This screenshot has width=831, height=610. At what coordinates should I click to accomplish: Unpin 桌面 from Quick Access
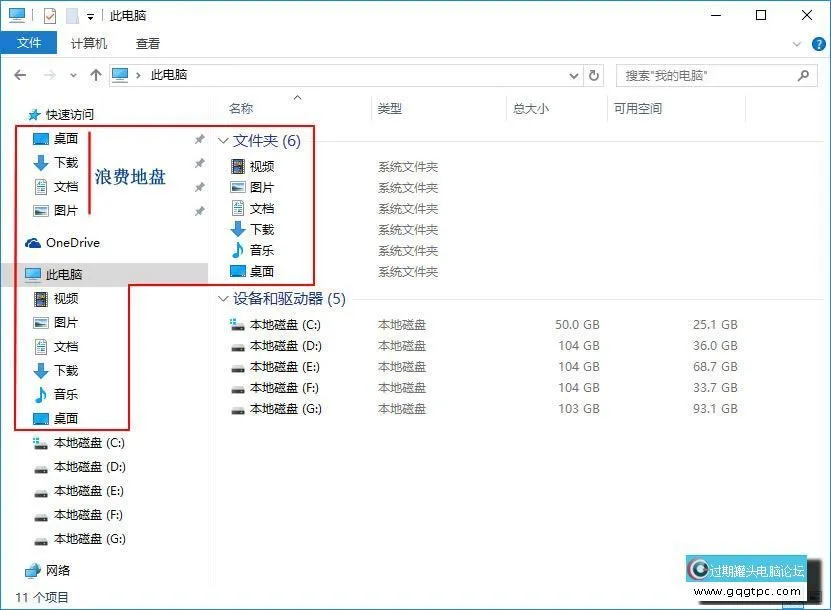198,139
